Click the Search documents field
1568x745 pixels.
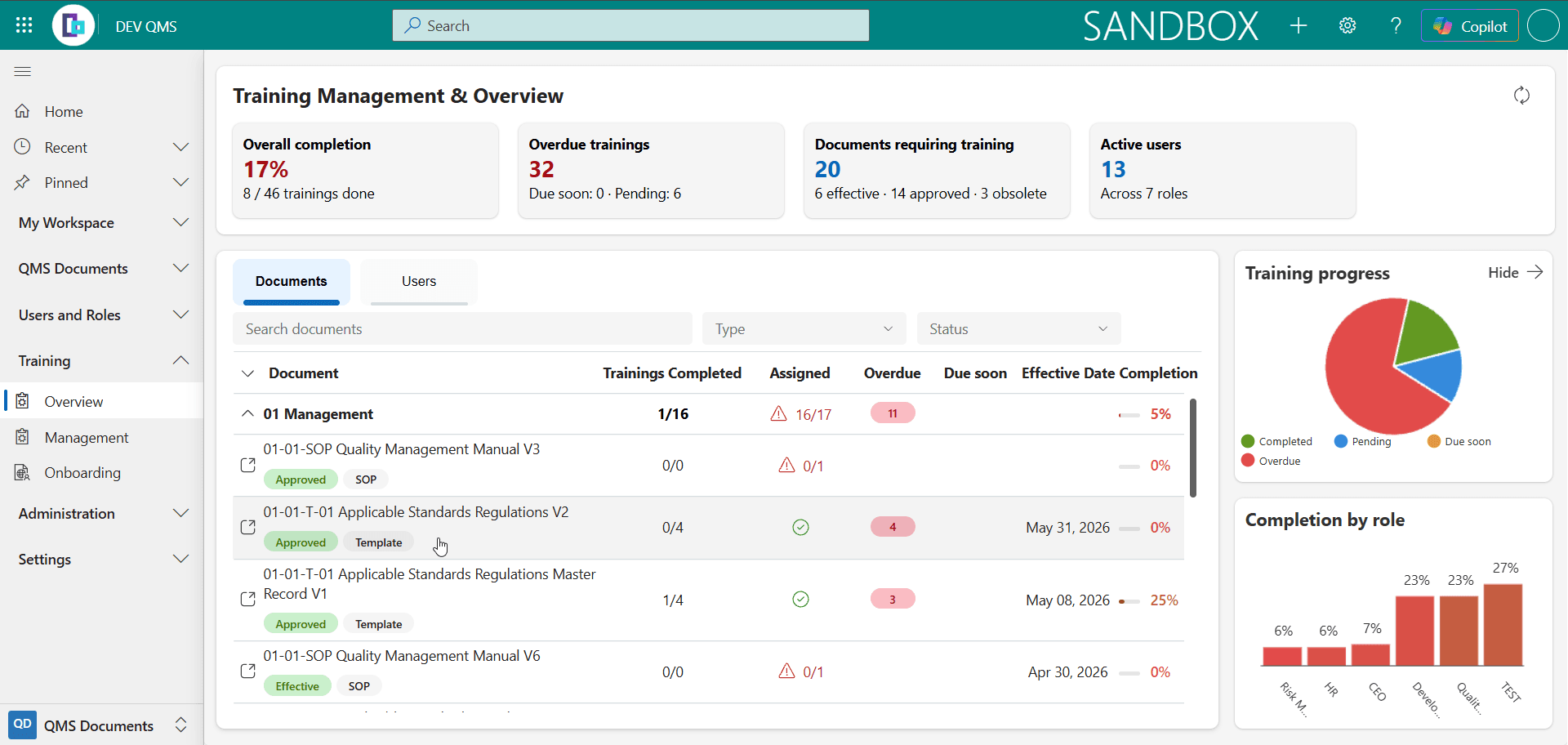tap(462, 328)
